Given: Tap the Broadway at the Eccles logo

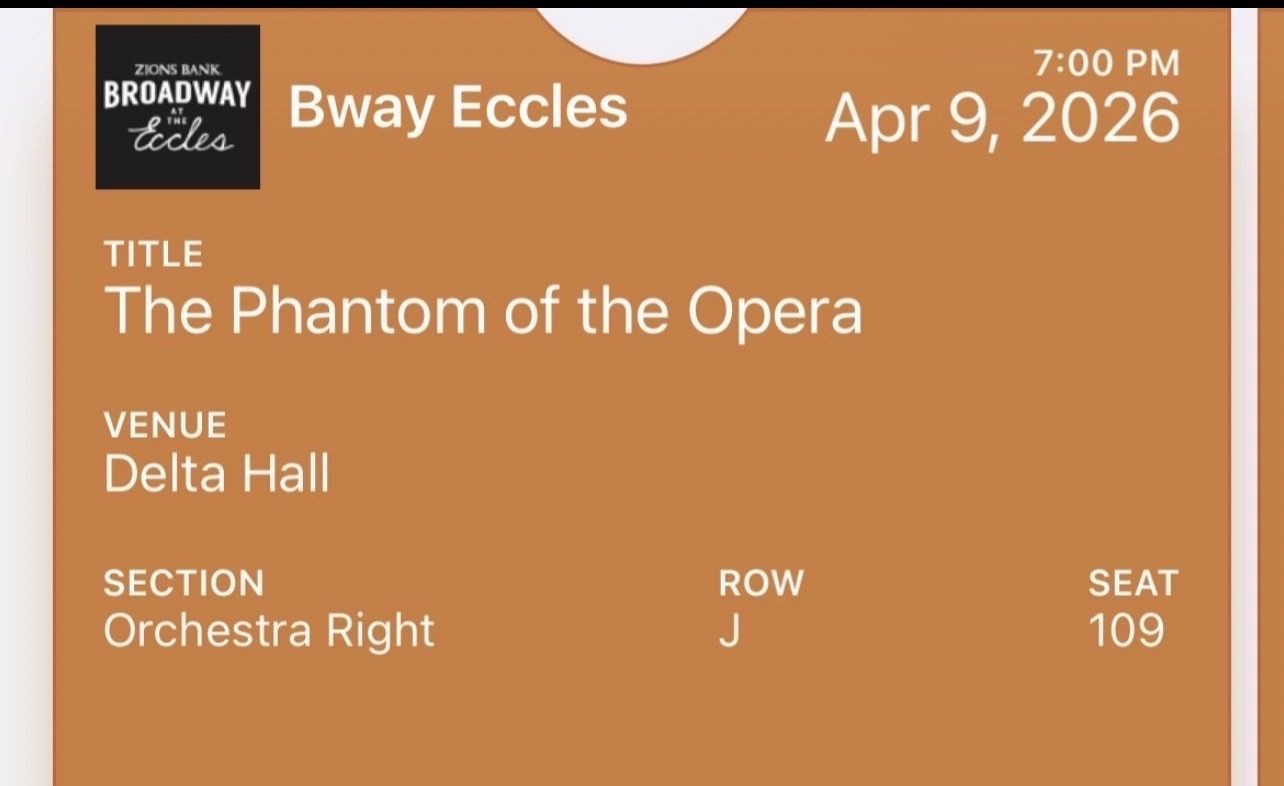Looking at the screenshot, I should pyautogui.click(x=177, y=107).
